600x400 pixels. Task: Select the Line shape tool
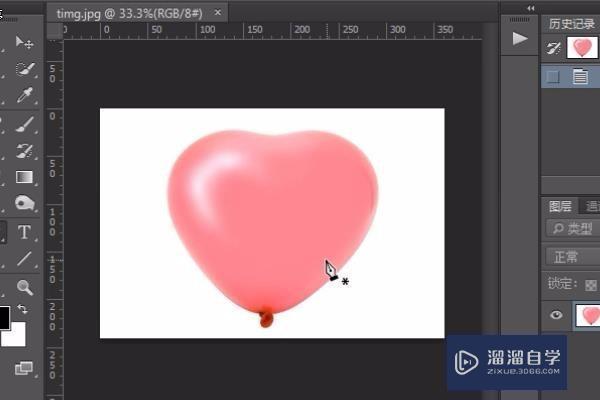pyautogui.click(x=24, y=259)
